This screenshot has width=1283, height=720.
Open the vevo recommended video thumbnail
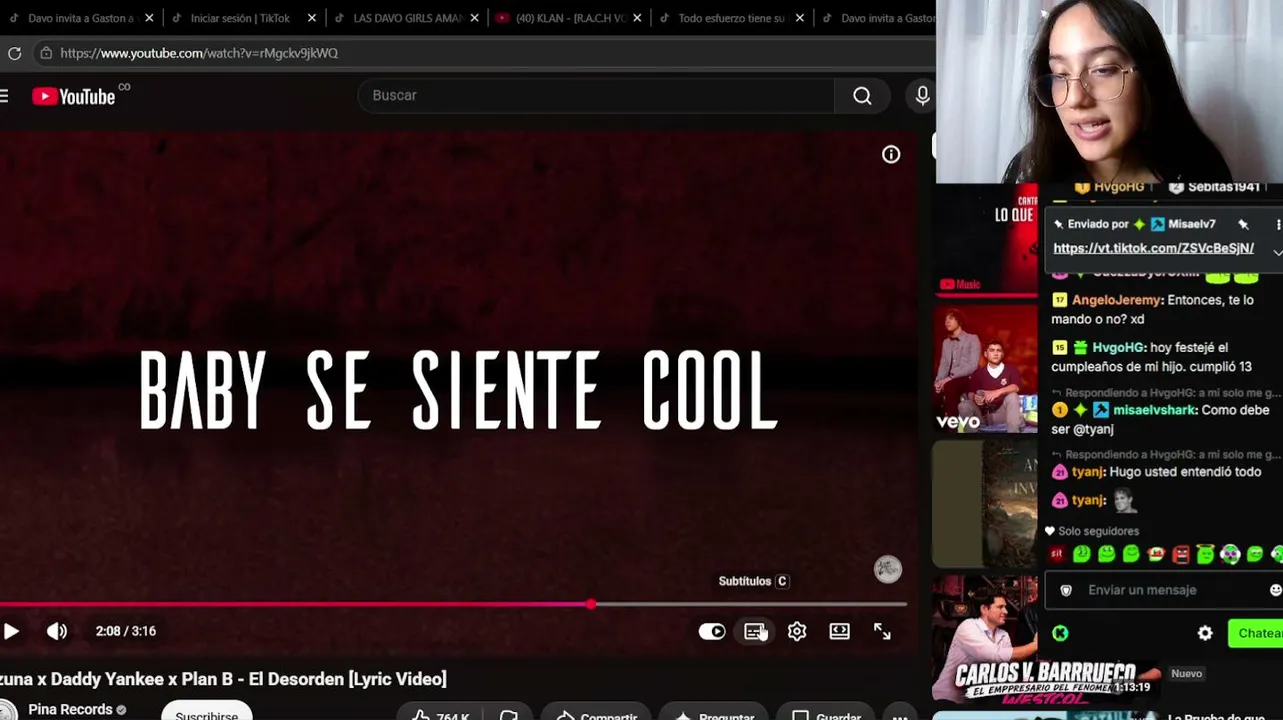[x=985, y=368]
